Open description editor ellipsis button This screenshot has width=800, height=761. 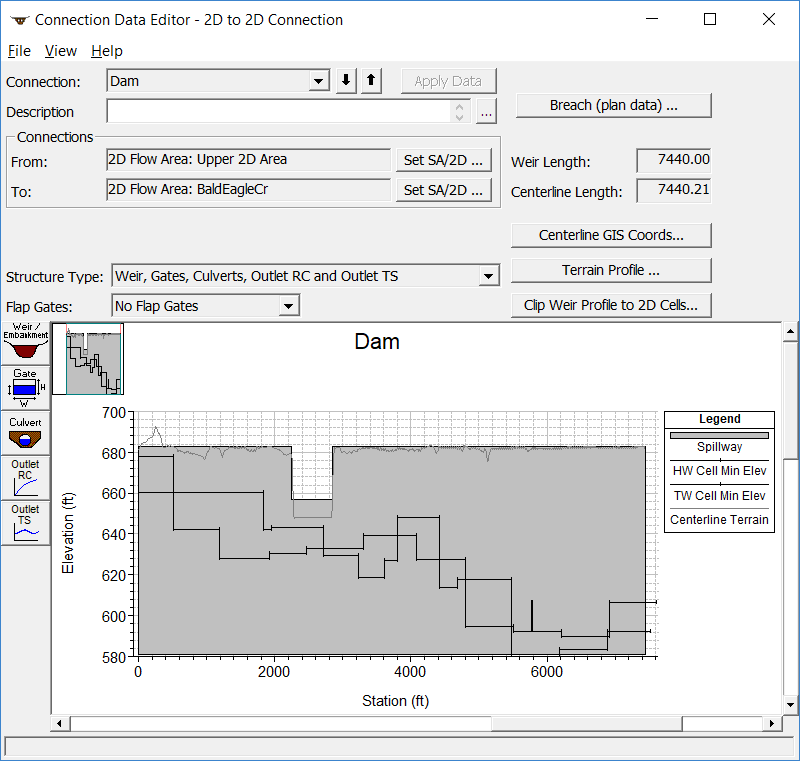[486, 112]
